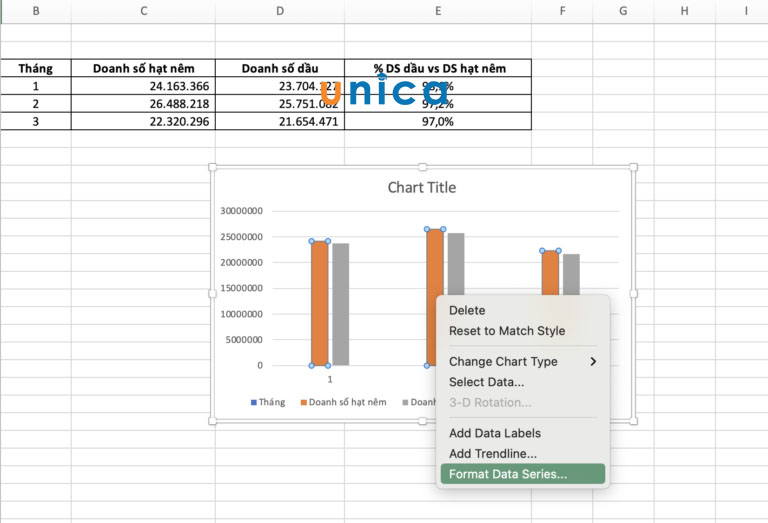The height and width of the screenshot is (523, 768).
Task: Select column D header
Action: [280, 11]
